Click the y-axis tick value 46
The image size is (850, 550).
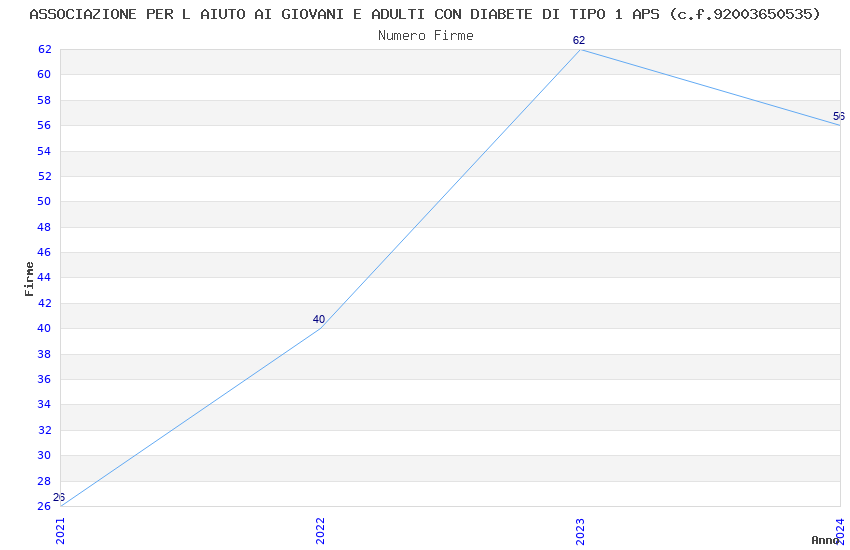pyautogui.click(x=44, y=252)
